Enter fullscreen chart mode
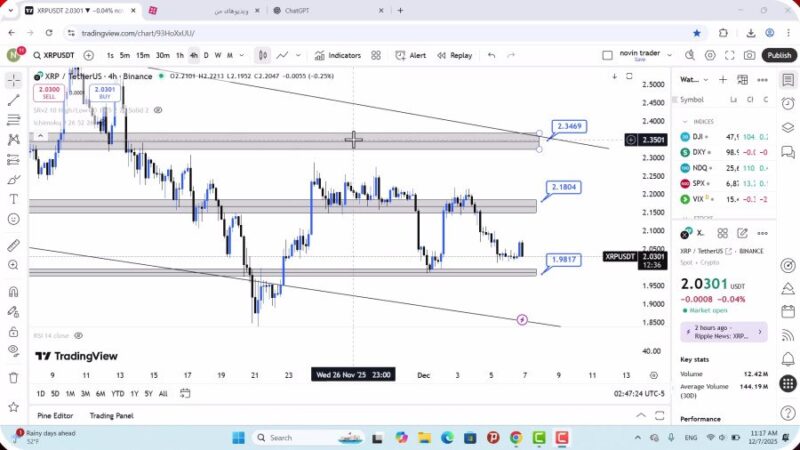Screen dimensions: 800x450 [730, 56]
